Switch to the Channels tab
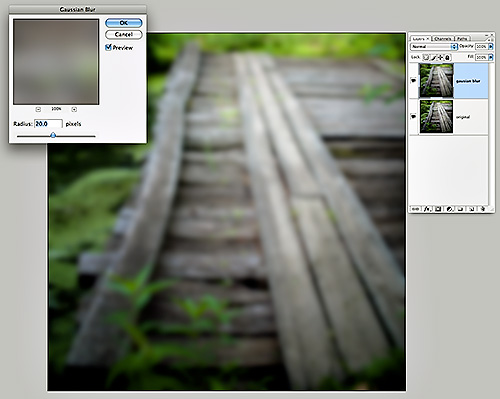 (443, 39)
